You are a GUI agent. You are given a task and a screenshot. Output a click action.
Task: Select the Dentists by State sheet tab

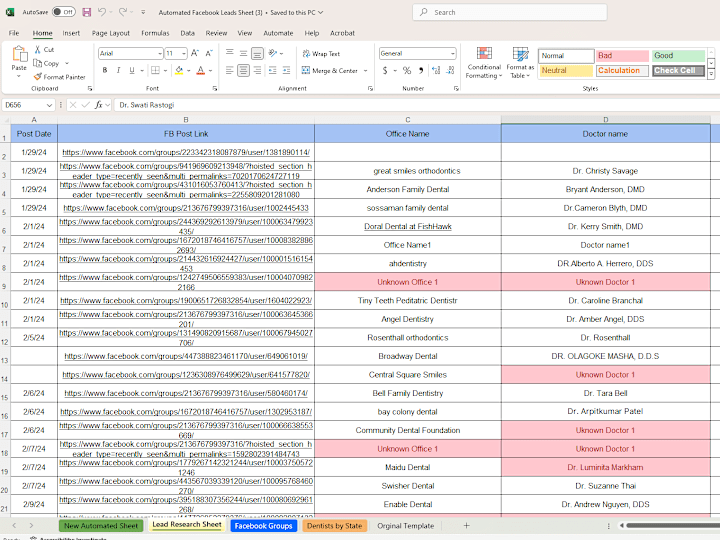click(x=335, y=526)
